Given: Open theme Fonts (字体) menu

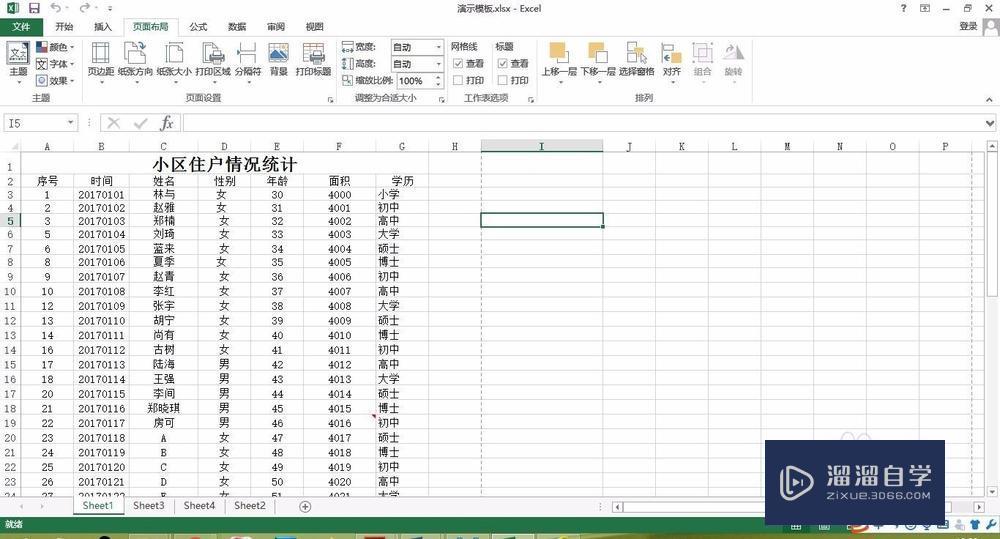Looking at the screenshot, I should (x=55, y=64).
